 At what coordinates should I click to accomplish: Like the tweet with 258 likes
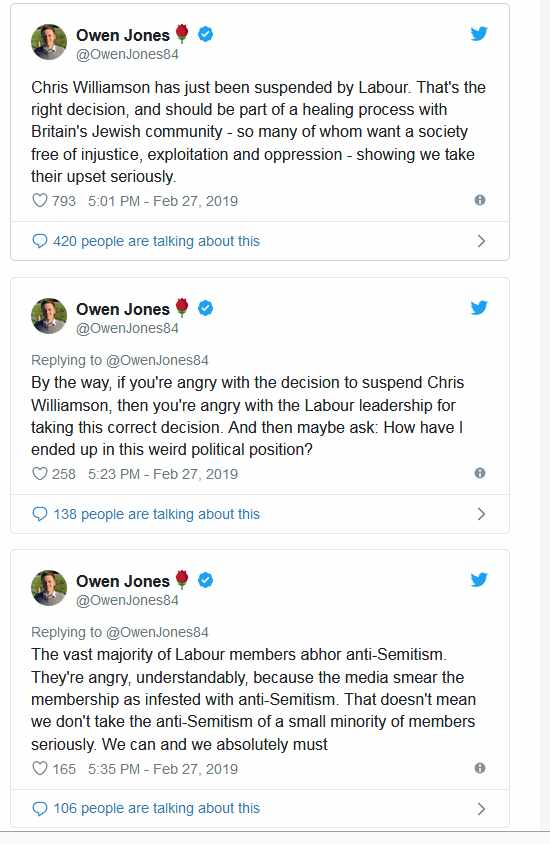point(40,474)
